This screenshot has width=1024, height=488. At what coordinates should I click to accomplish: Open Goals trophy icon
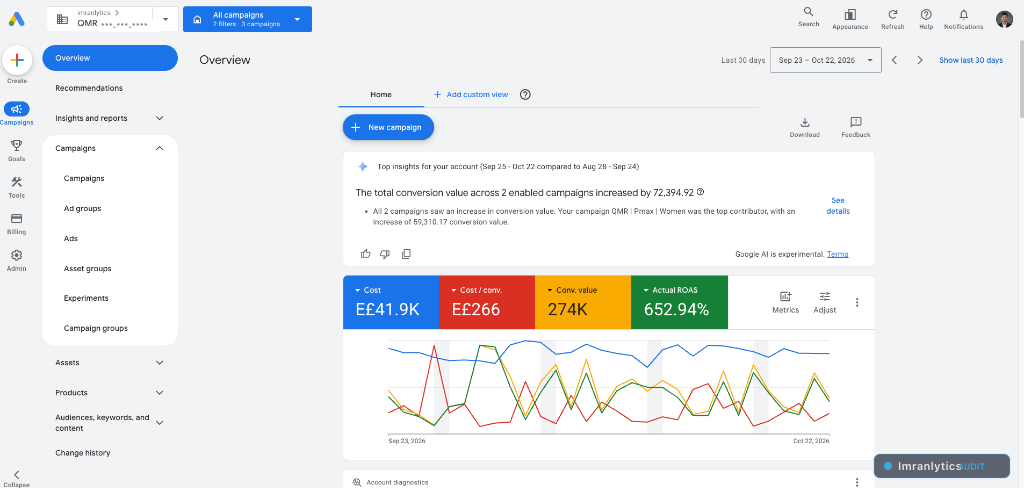click(x=17, y=146)
